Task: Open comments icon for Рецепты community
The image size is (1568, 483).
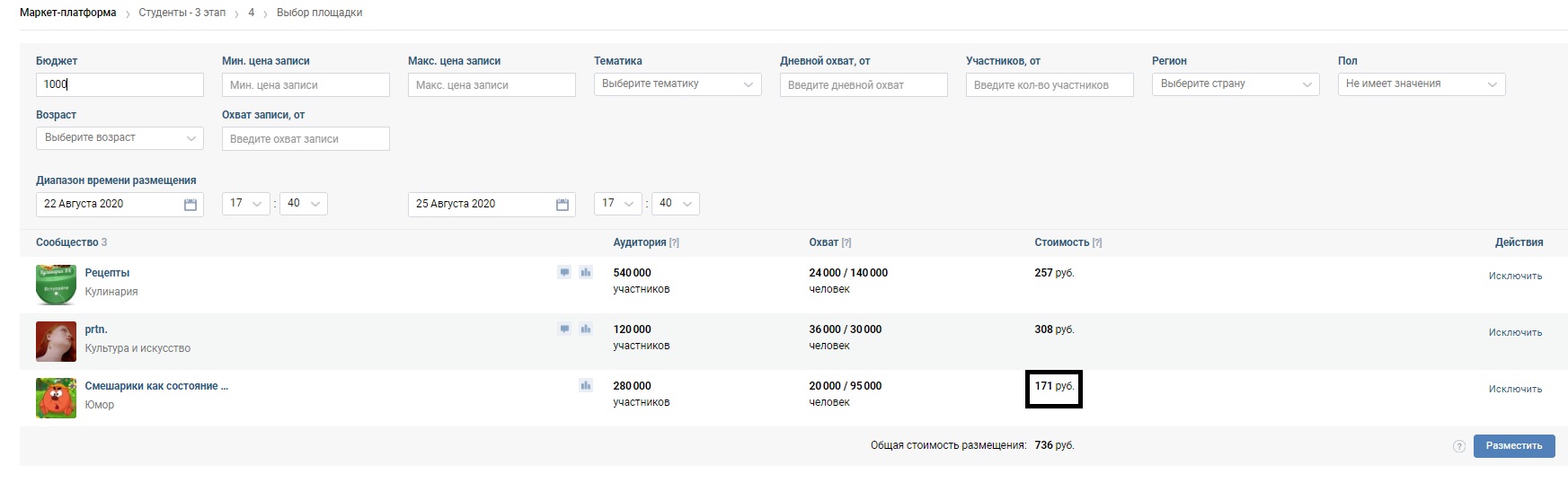Action: (x=564, y=272)
